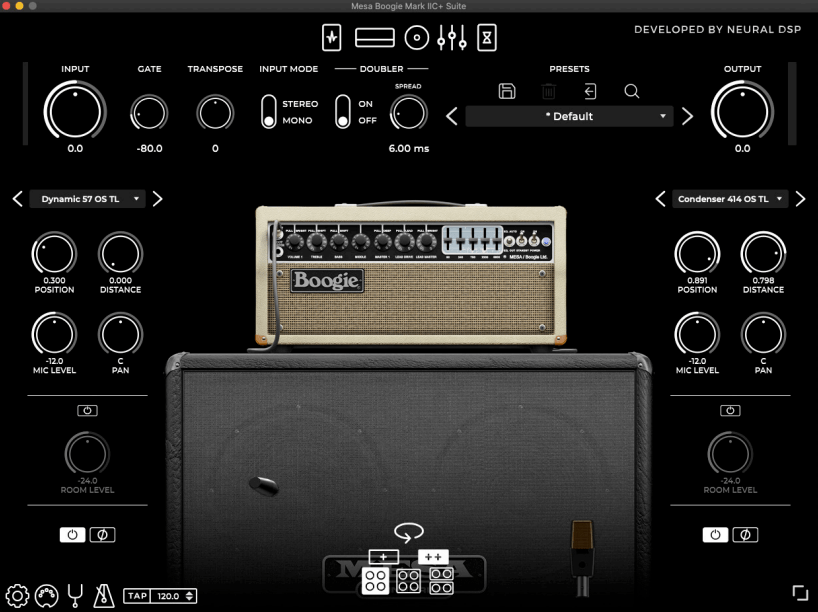
Task: Open the stompbox pedals section icon
Action: pos(332,38)
